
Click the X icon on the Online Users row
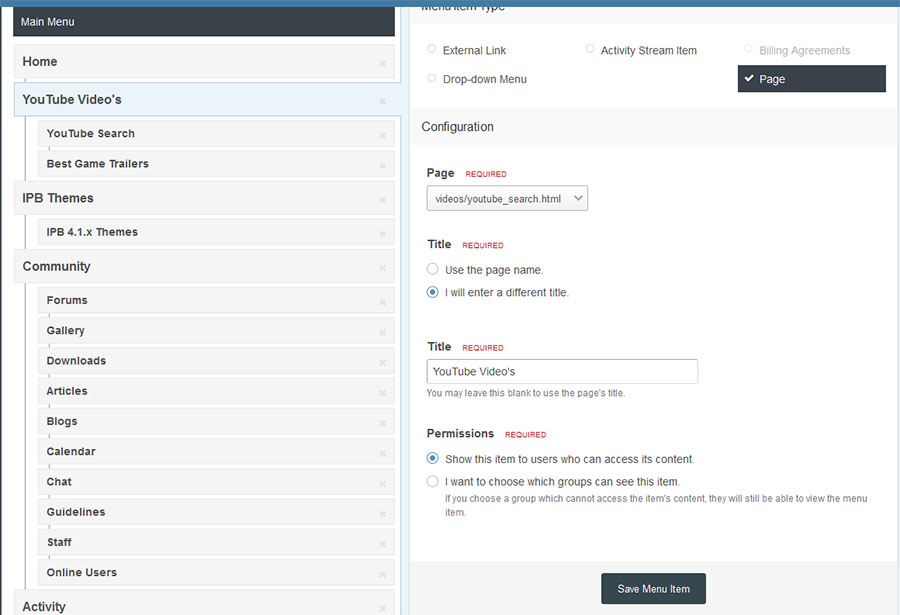coord(382,574)
